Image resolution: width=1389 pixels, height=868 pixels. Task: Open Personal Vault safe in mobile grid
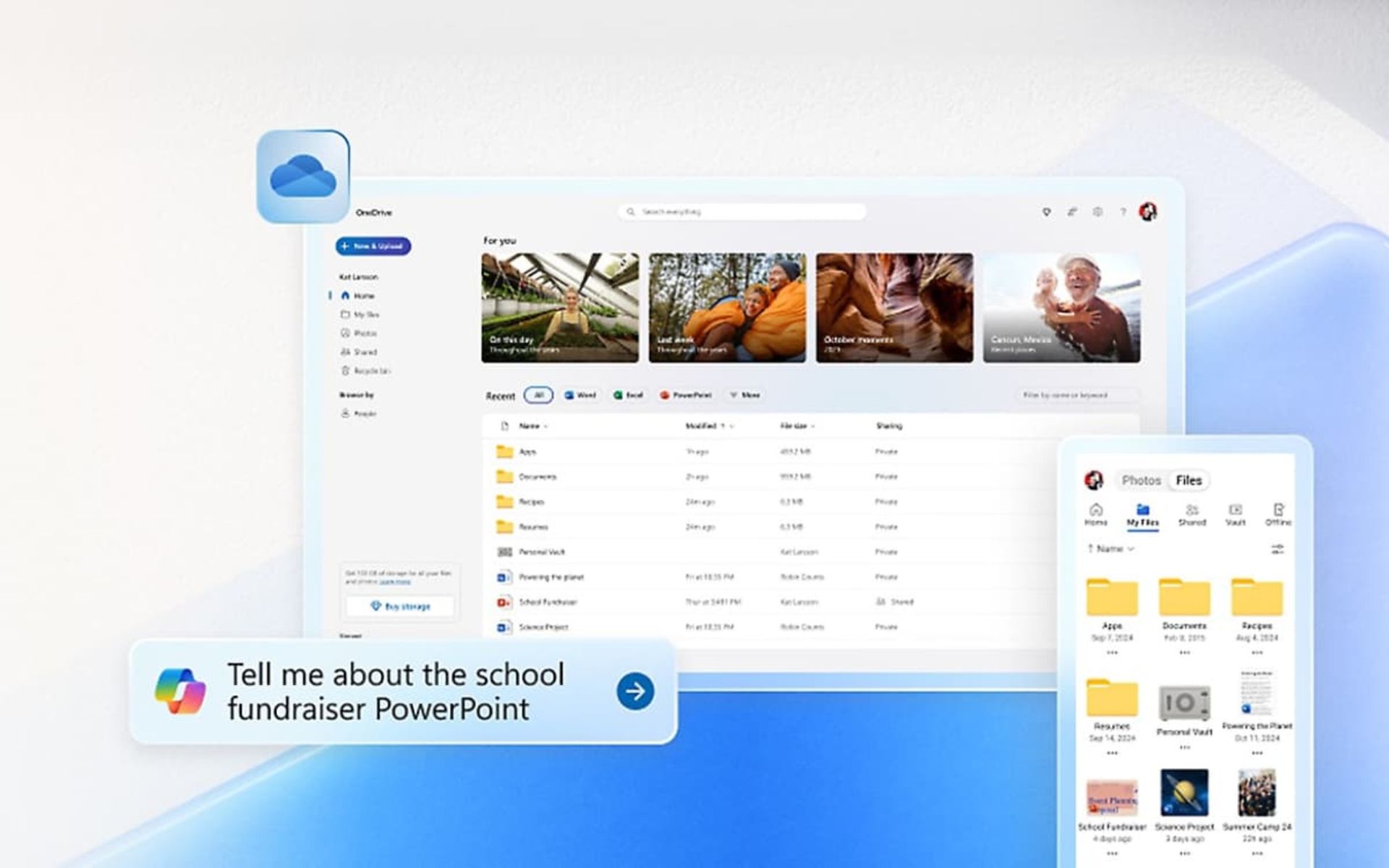tap(1184, 702)
